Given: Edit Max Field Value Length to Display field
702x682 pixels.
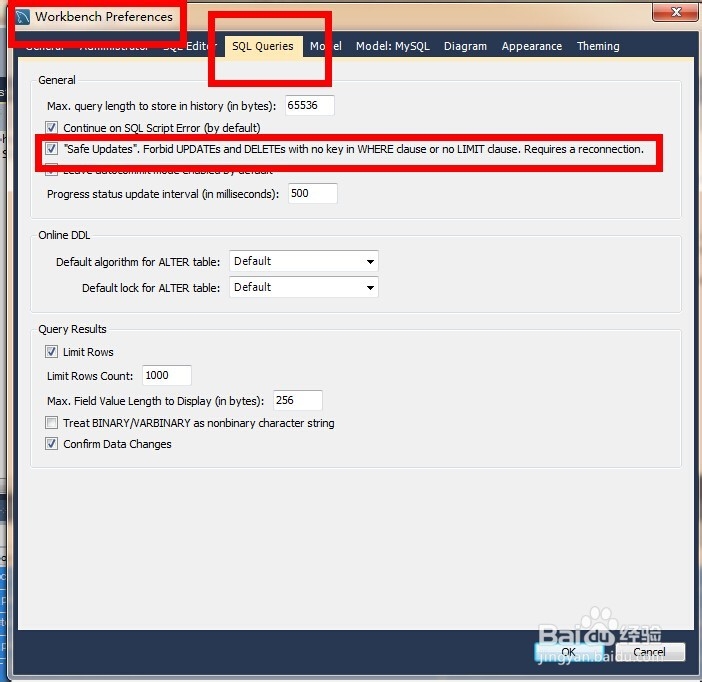Looking at the screenshot, I should [298, 400].
